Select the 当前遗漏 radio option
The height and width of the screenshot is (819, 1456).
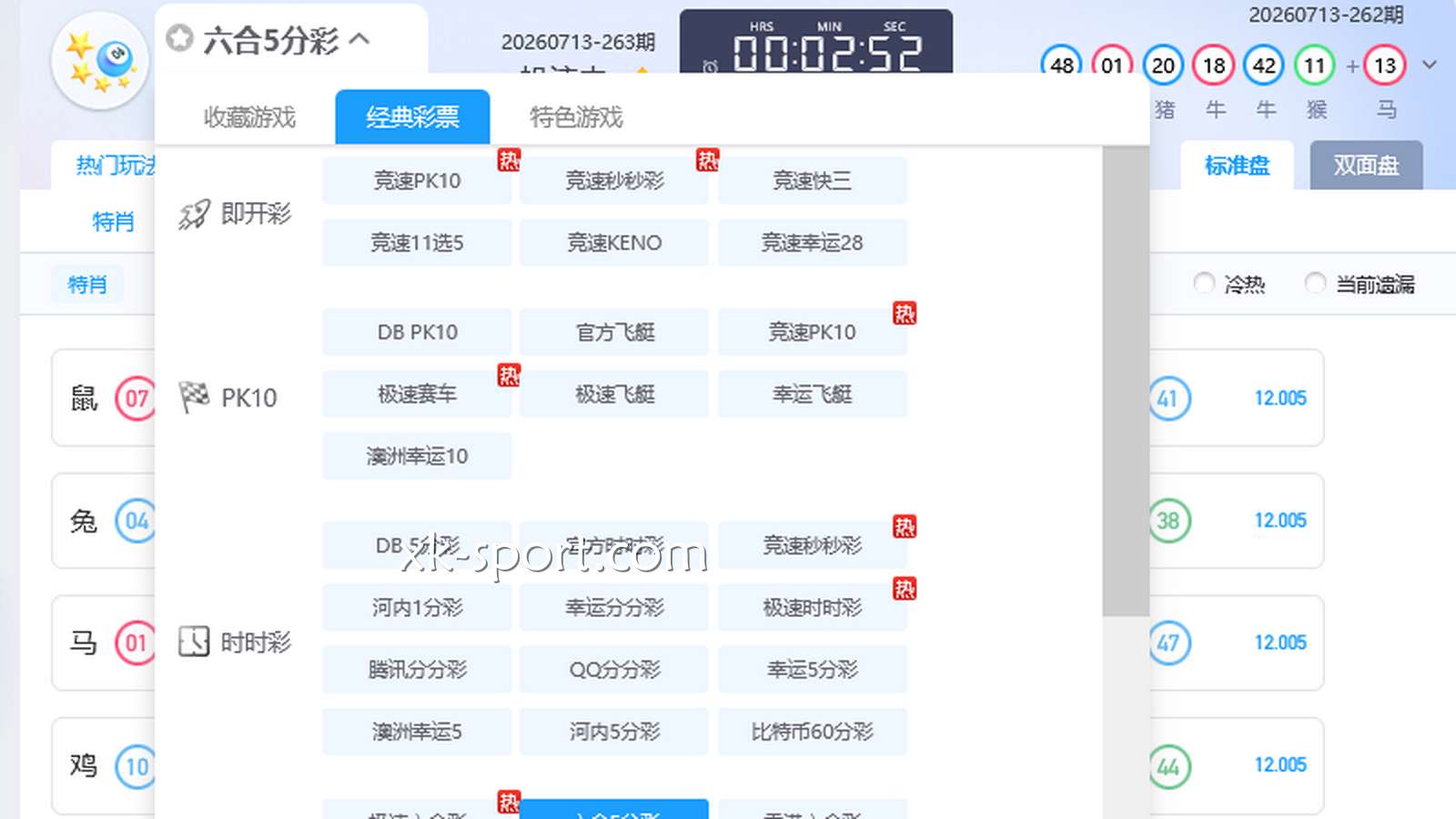pos(1315,284)
